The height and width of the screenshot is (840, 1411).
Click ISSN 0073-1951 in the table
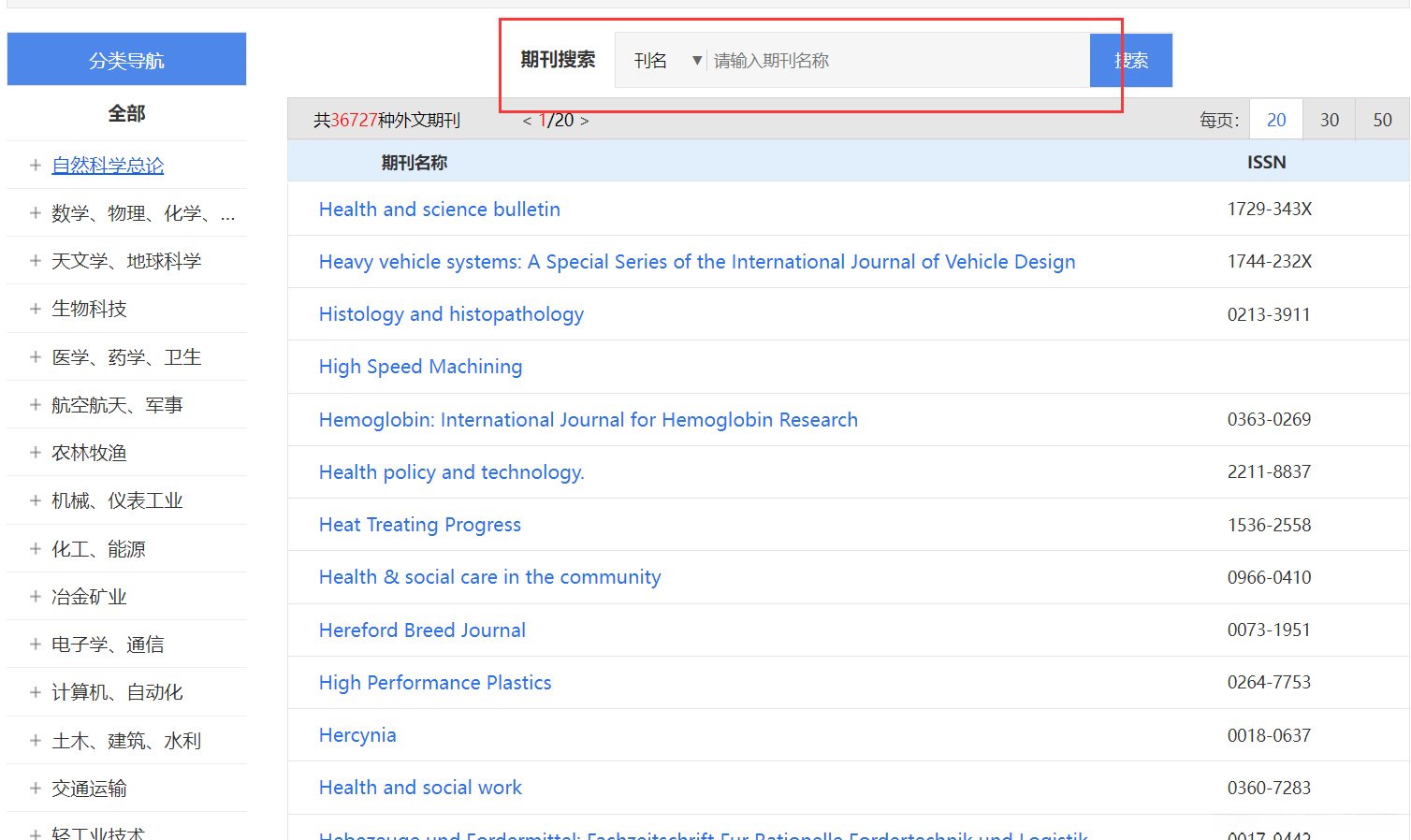[x=1269, y=630]
